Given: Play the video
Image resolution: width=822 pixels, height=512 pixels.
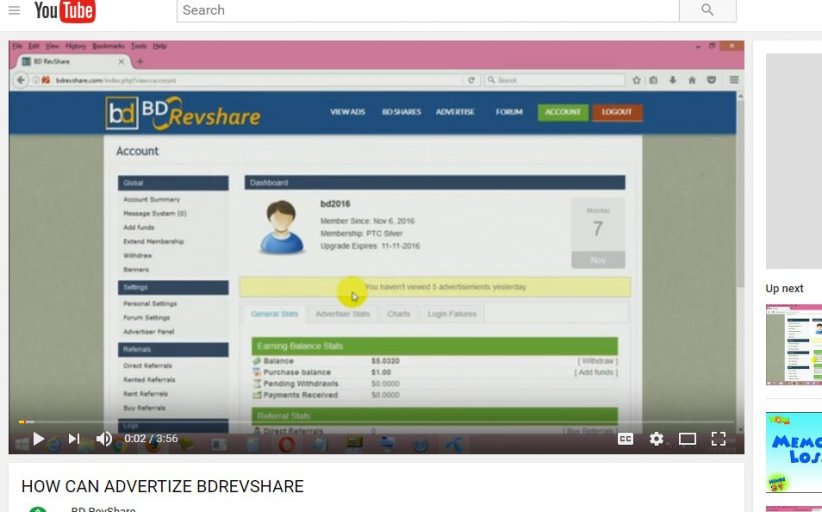Looking at the screenshot, I should click(x=38, y=438).
